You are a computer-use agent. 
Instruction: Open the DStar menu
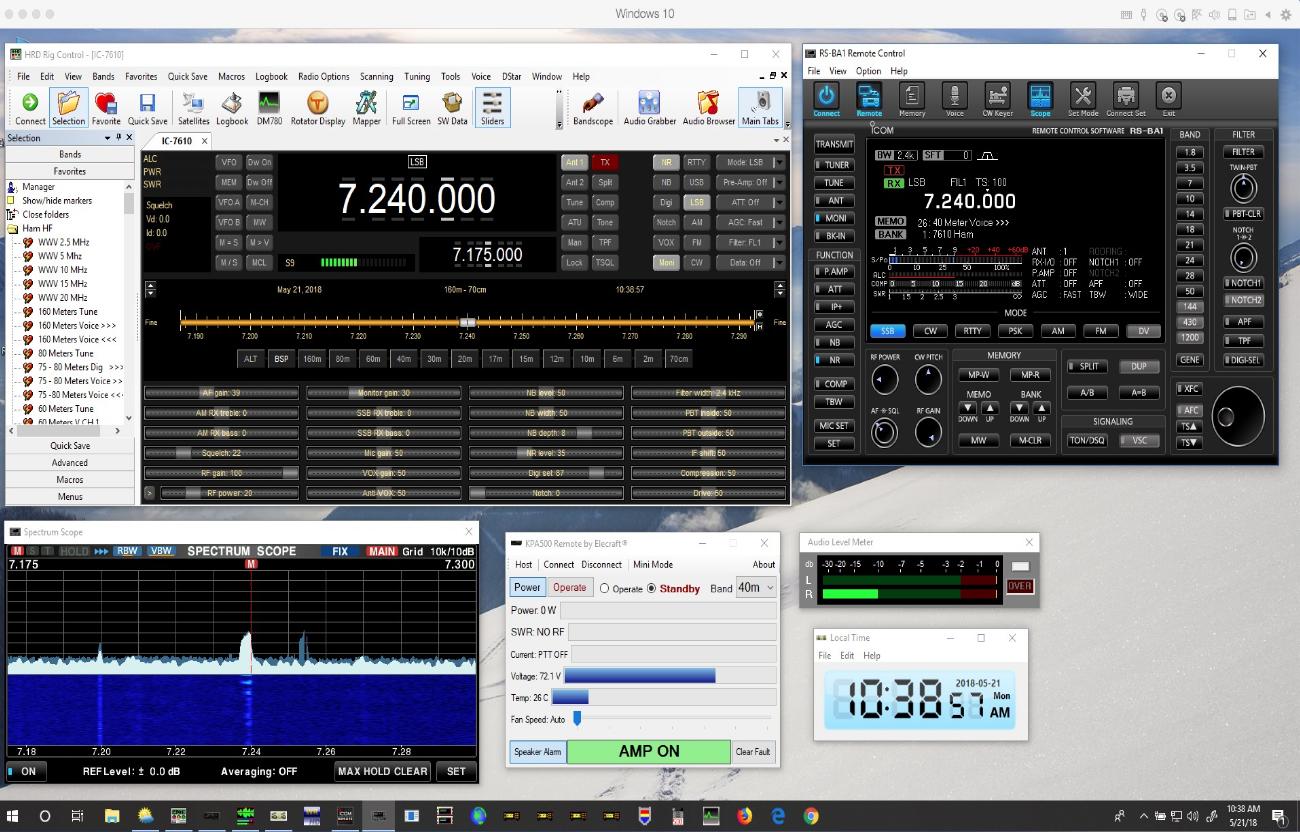click(x=511, y=76)
